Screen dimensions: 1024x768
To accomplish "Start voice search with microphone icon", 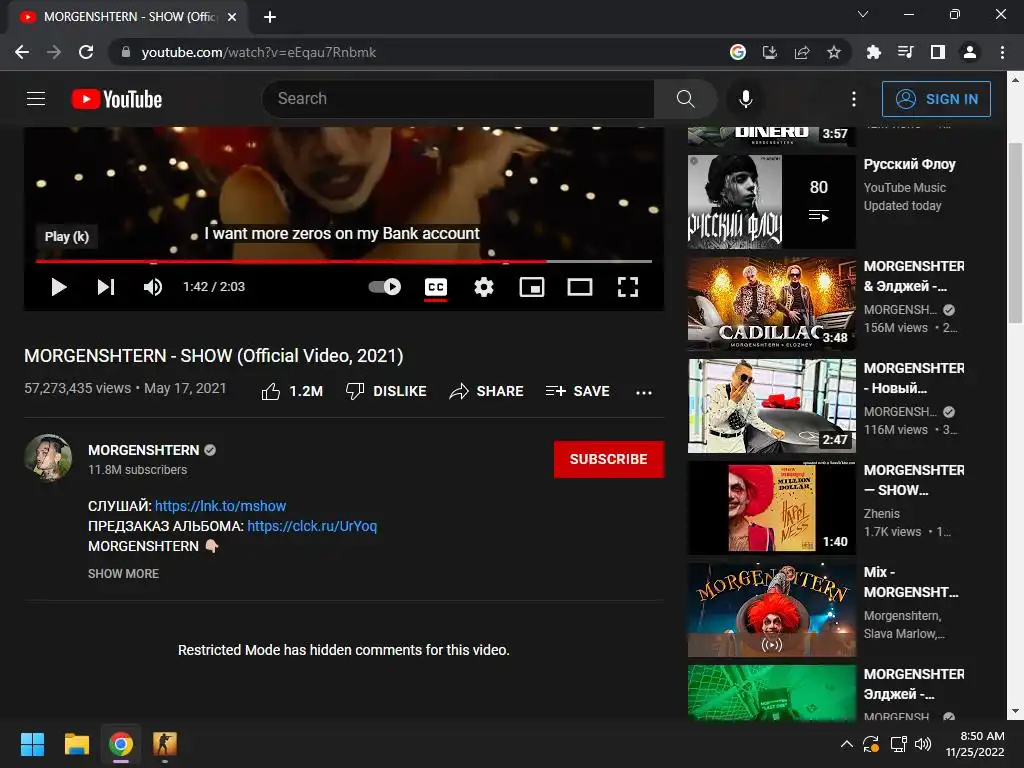I will tap(745, 99).
